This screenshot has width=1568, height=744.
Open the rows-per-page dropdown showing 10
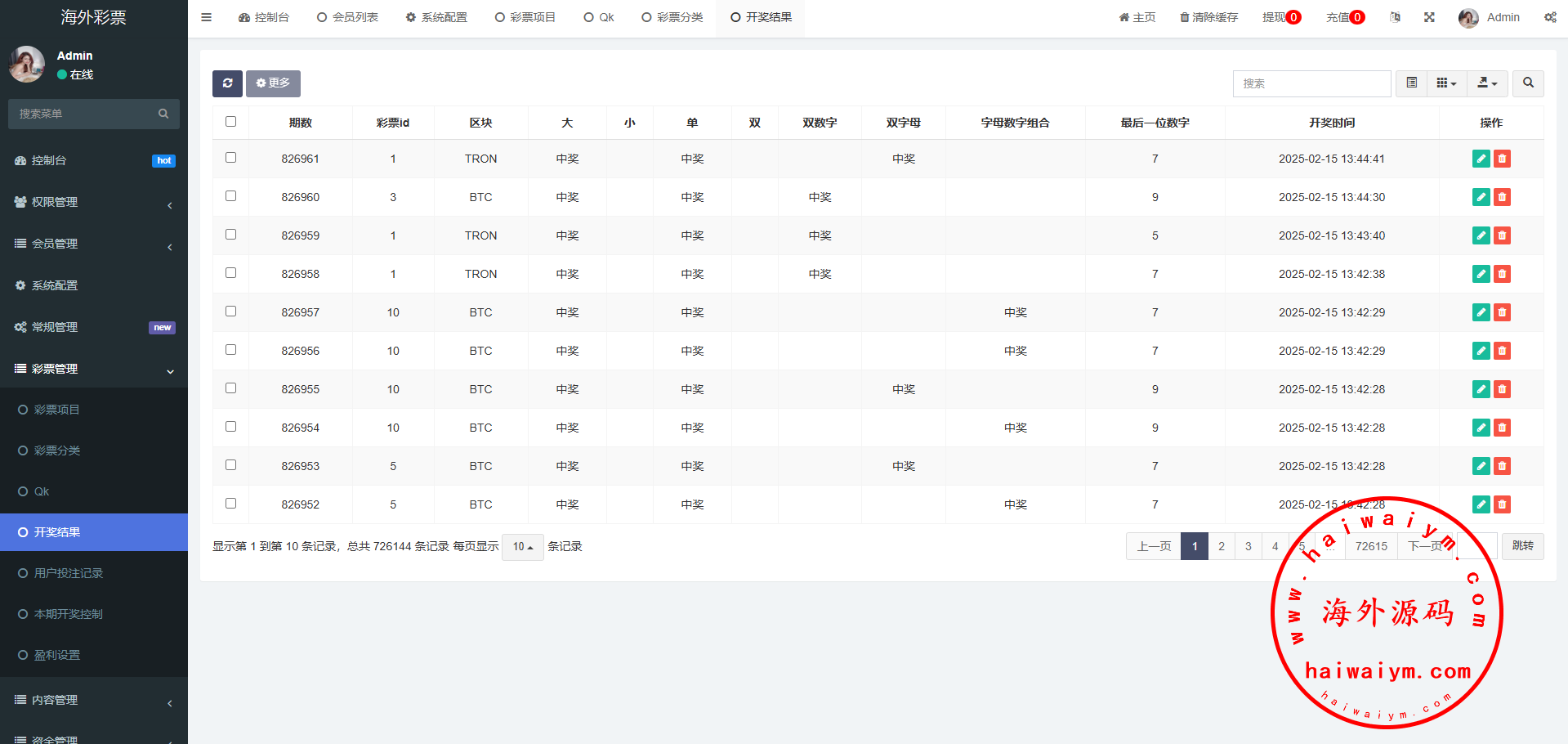coord(522,547)
